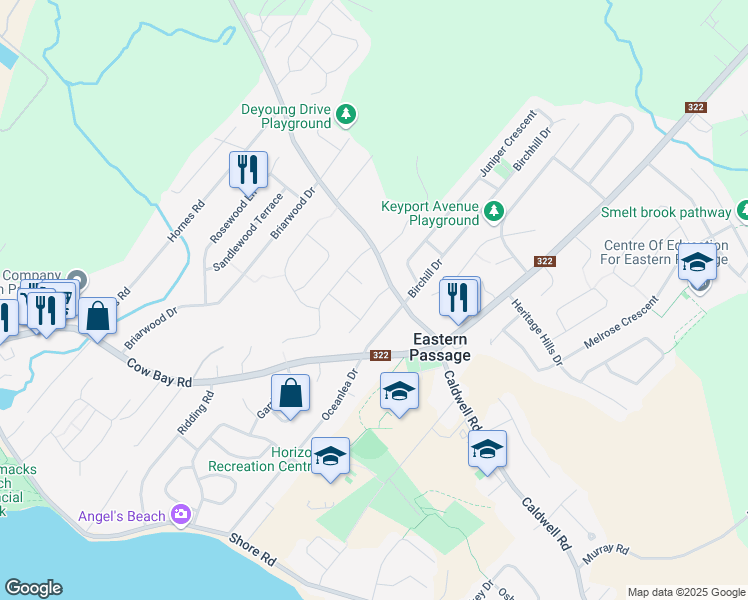Select the Shore Rd street label
The height and width of the screenshot is (600, 748).
point(252,549)
